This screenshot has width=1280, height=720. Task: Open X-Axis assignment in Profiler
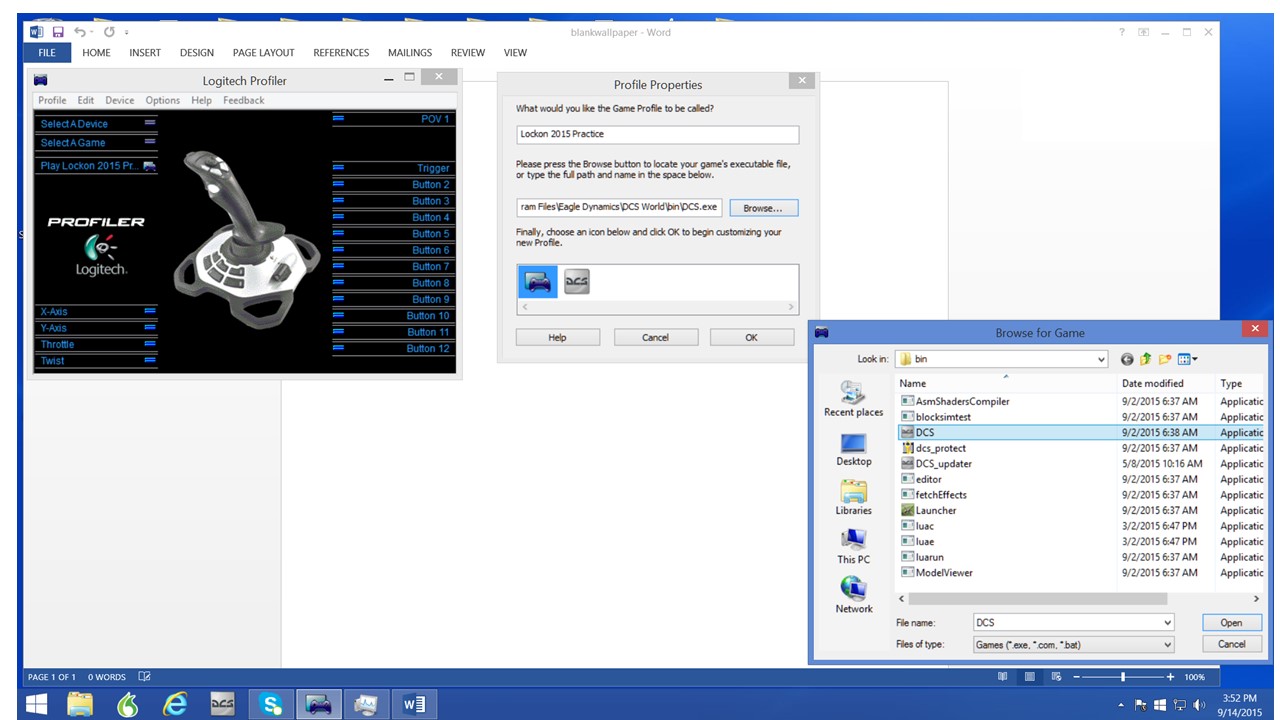click(97, 312)
